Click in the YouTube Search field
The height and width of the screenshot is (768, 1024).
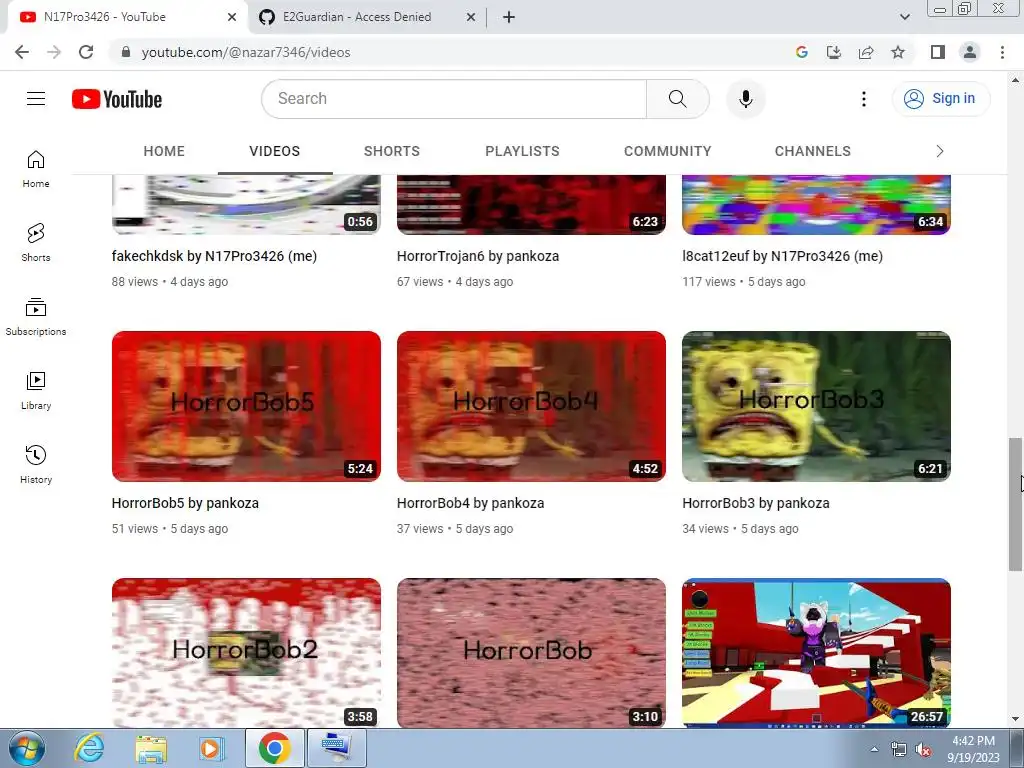455,99
